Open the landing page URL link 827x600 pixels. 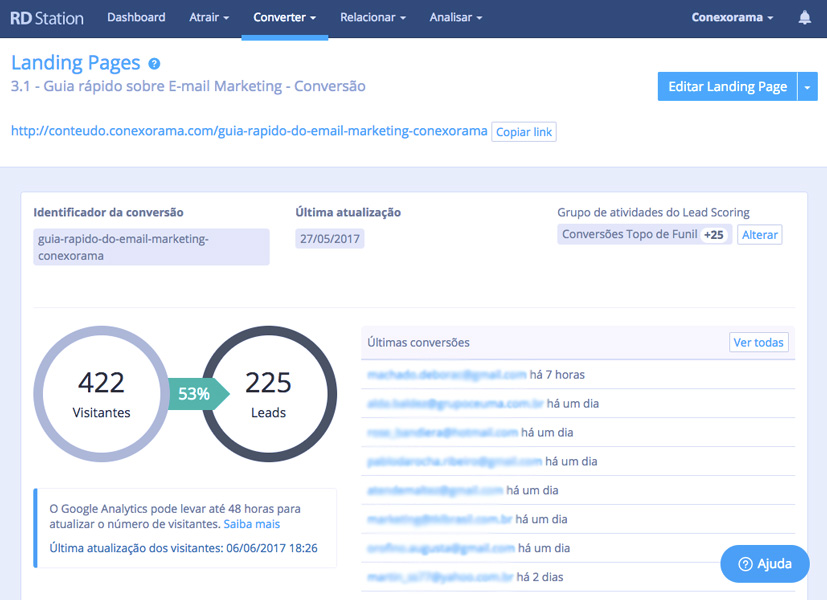point(249,131)
